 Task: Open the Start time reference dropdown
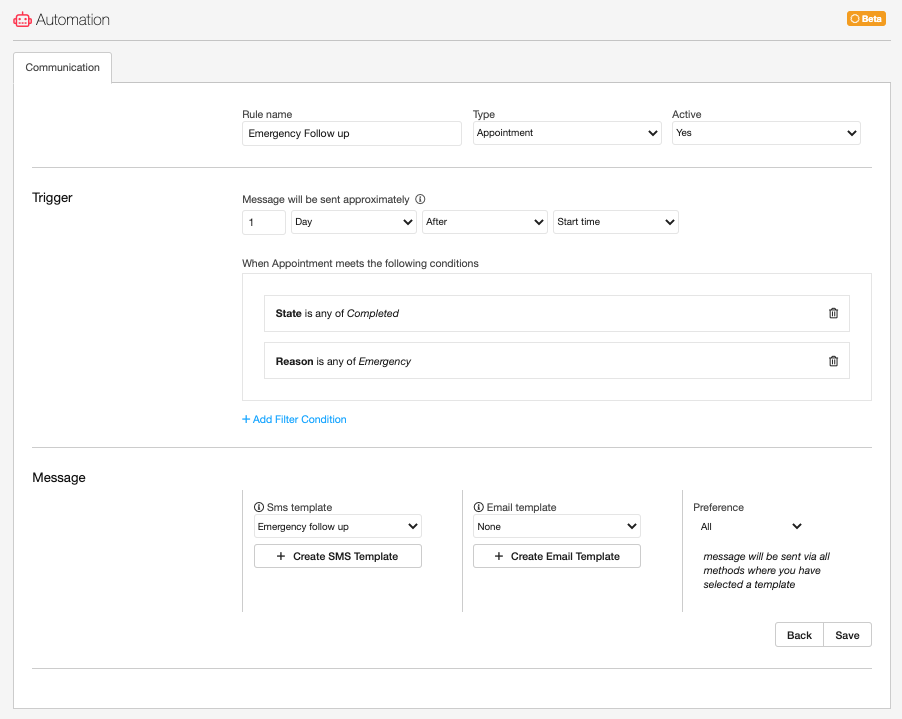(615, 222)
